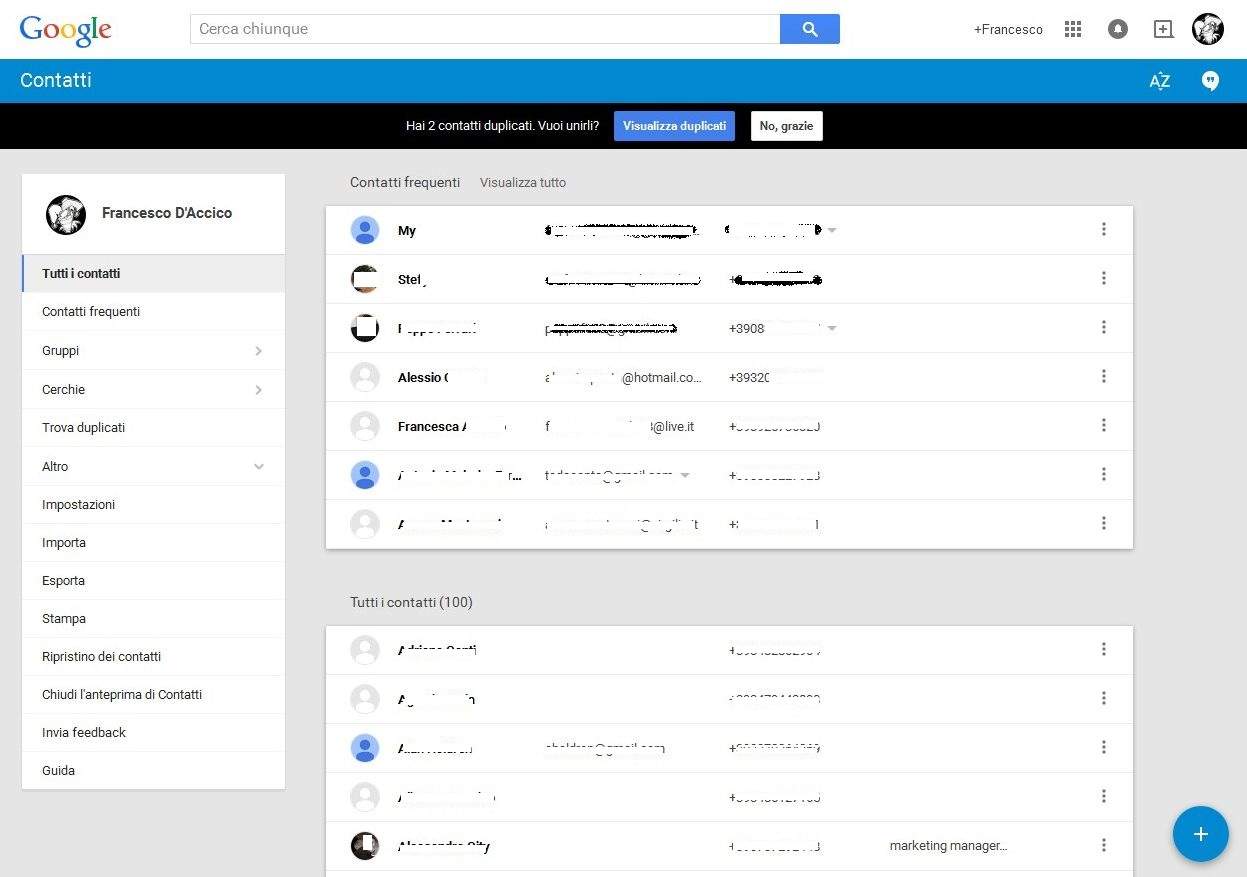Add new contact with blue plus button
1247x877 pixels.
(x=1200, y=834)
